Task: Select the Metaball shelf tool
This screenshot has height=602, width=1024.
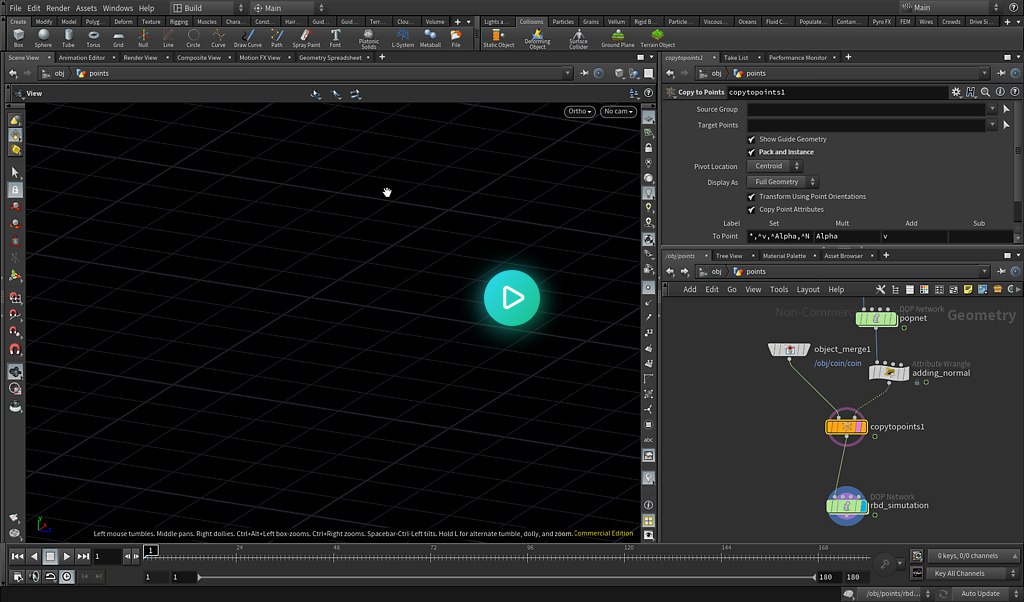Action: 430,38
